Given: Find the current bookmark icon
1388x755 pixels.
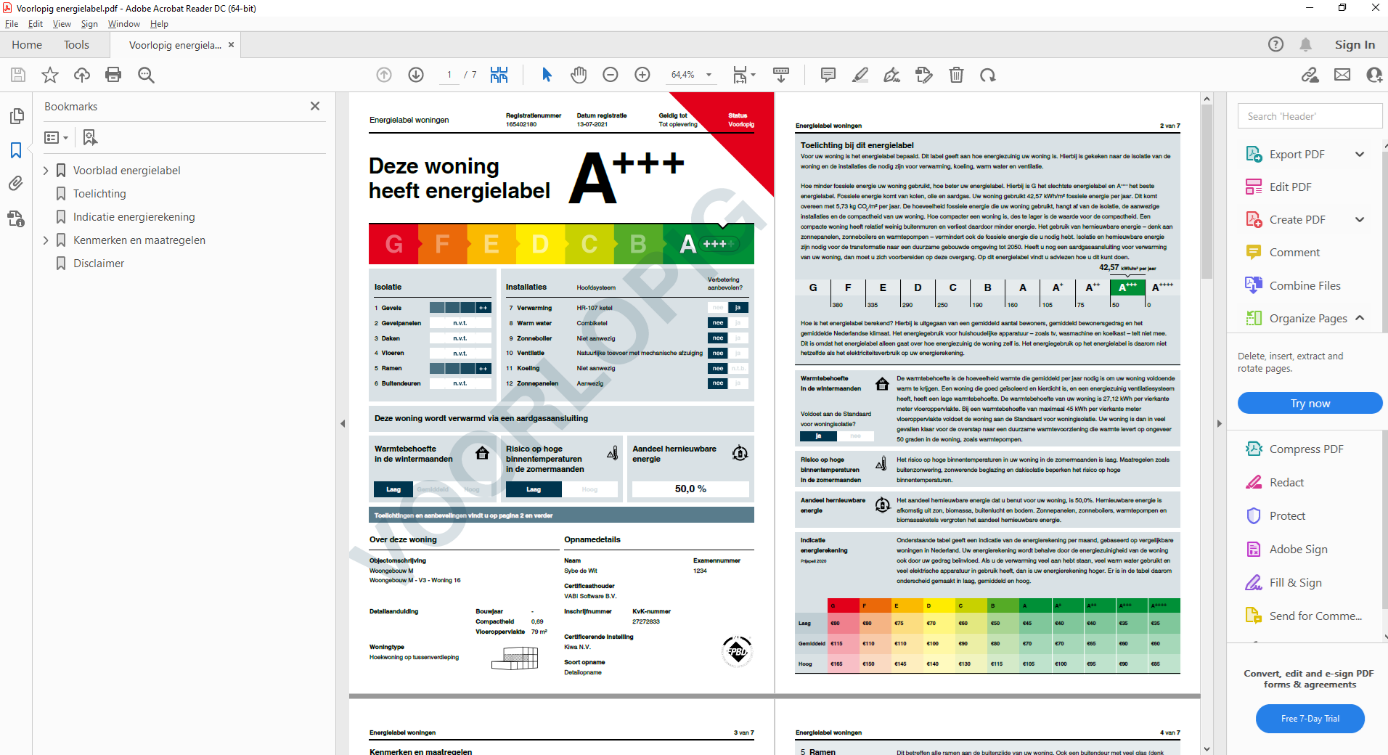Looking at the screenshot, I should point(90,137).
